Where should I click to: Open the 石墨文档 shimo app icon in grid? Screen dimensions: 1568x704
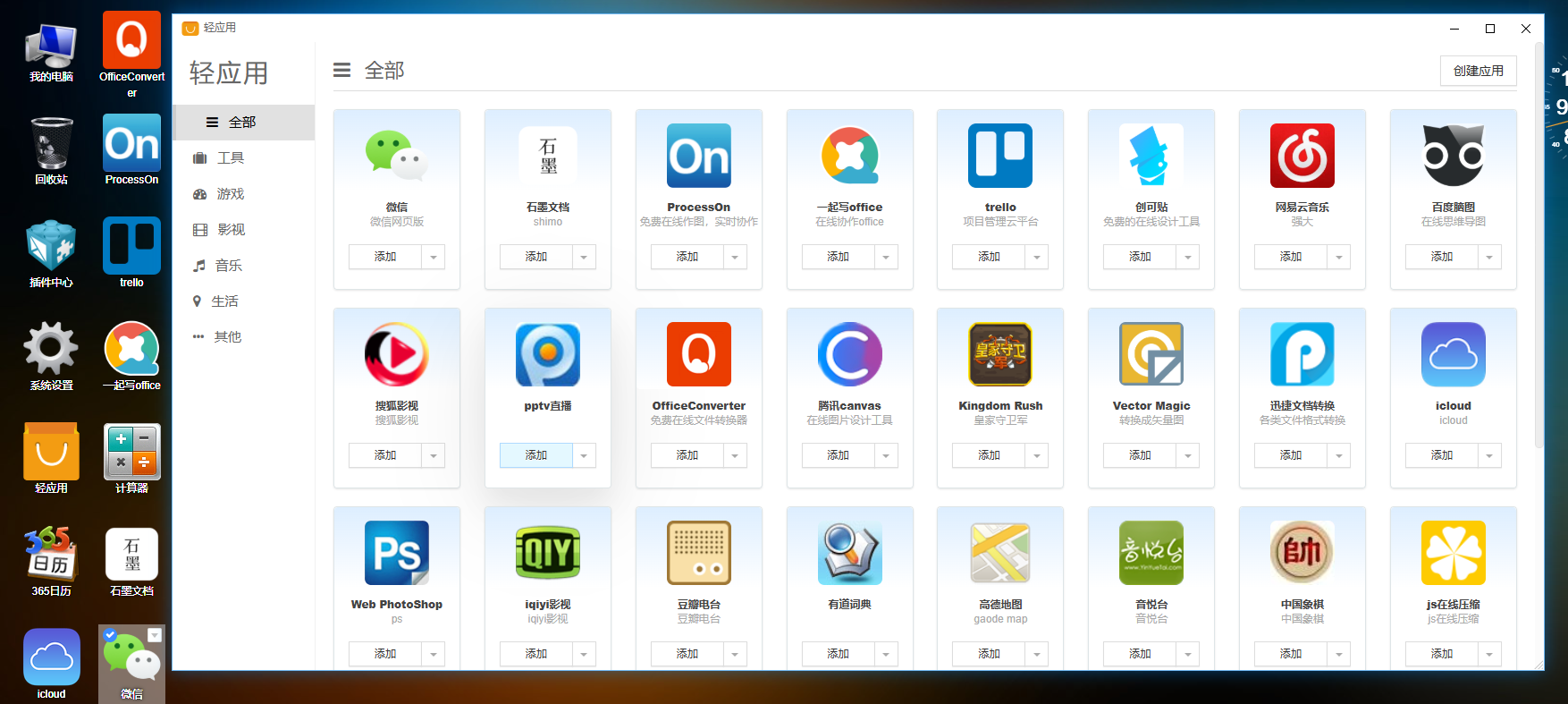pos(548,156)
